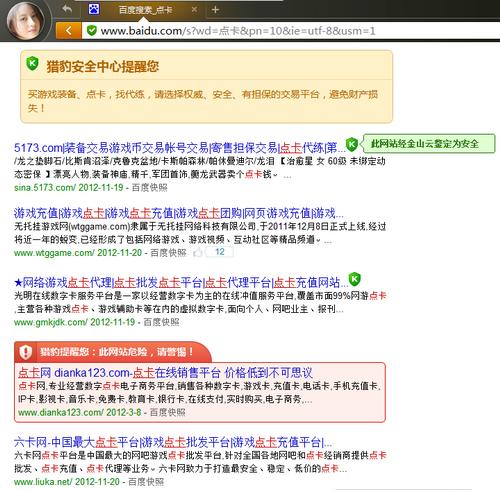The height and width of the screenshot is (490, 500).
Task: Click the Baidu paw favicon on tab
Action: [94, 9]
